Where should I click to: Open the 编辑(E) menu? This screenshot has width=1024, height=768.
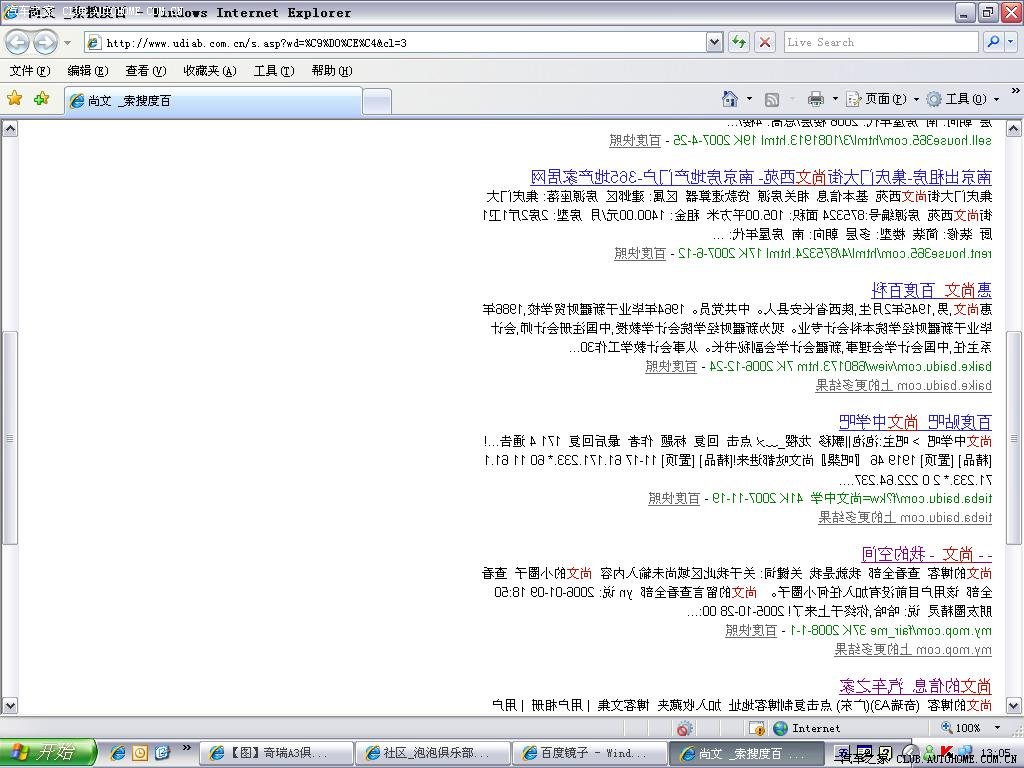pyautogui.click(x=88, y=71)
